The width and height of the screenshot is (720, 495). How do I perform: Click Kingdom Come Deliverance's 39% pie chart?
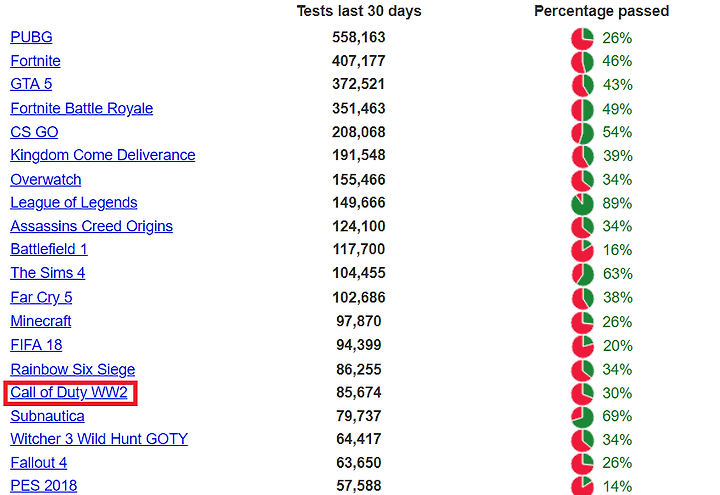pos(582,157)
